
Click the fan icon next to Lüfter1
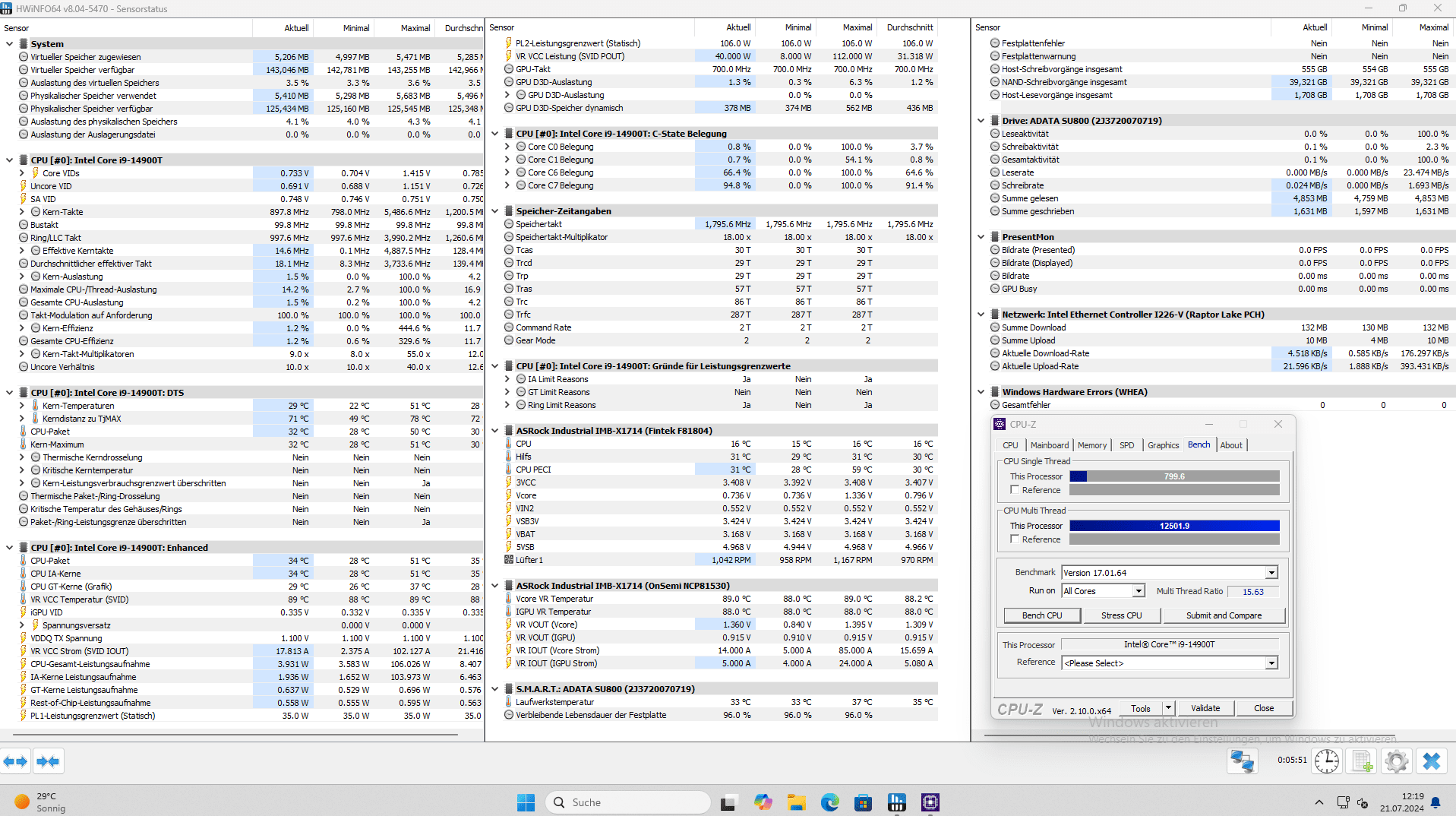509,560
